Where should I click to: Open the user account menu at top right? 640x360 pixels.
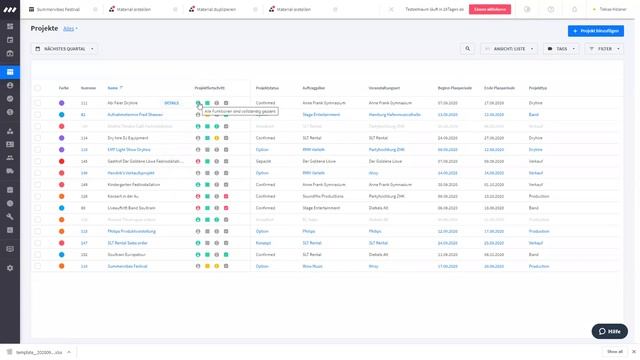[610, 9]
